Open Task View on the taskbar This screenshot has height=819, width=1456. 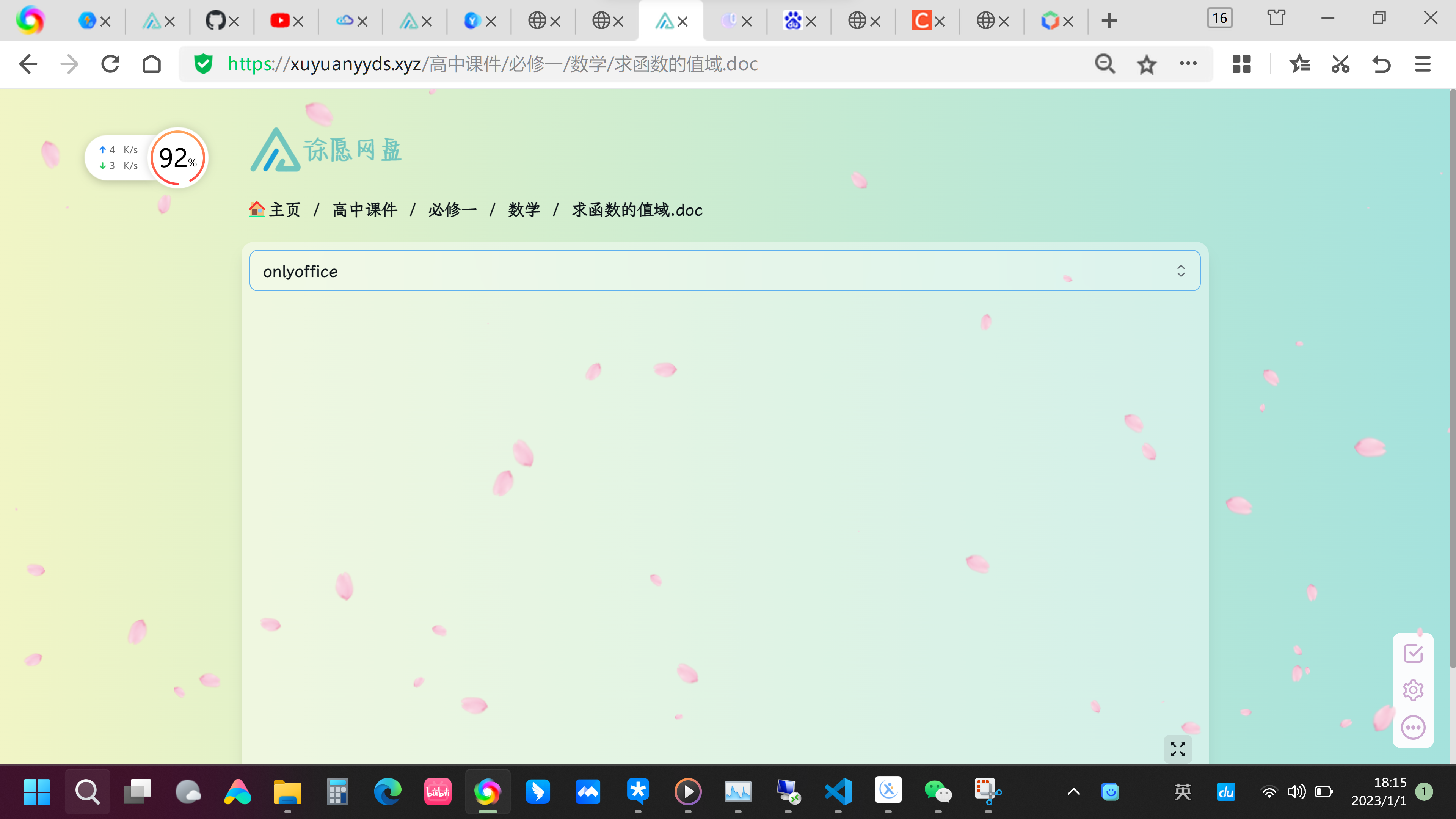pyautogui.click(x=137, y=792)
